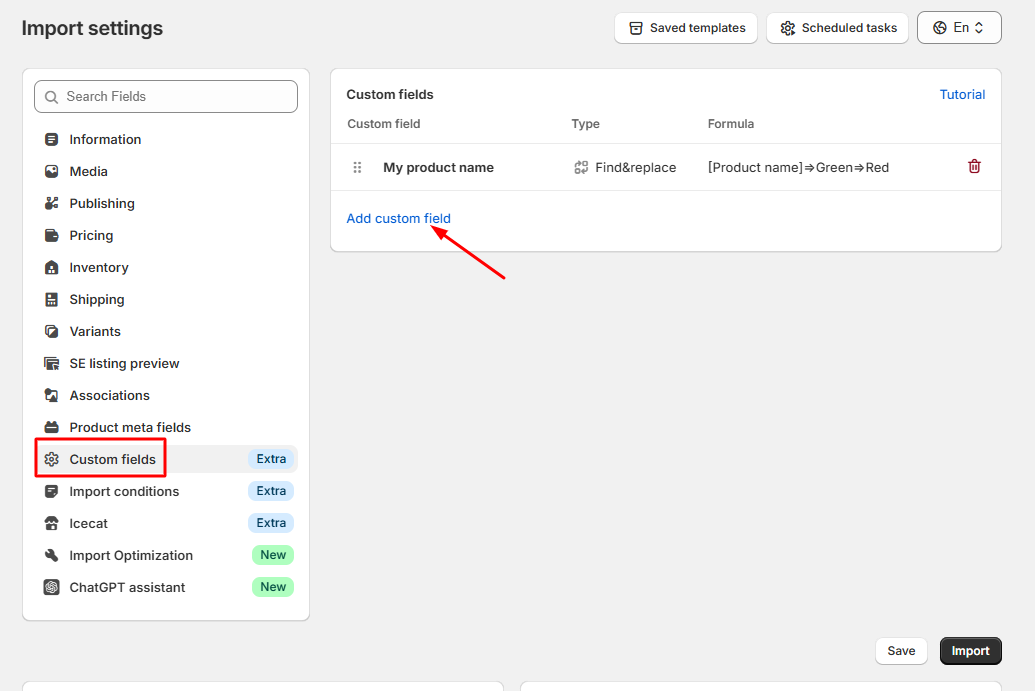Click the Information sidebar icon

point(51,139)
